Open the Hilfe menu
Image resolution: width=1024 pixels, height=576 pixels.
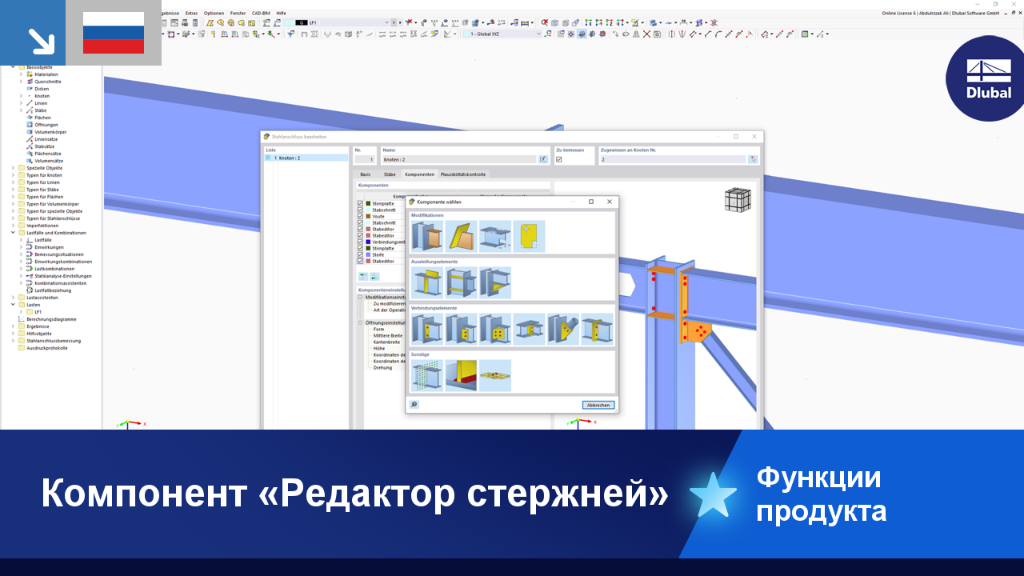pyautogui.click(x=281, y=13)
